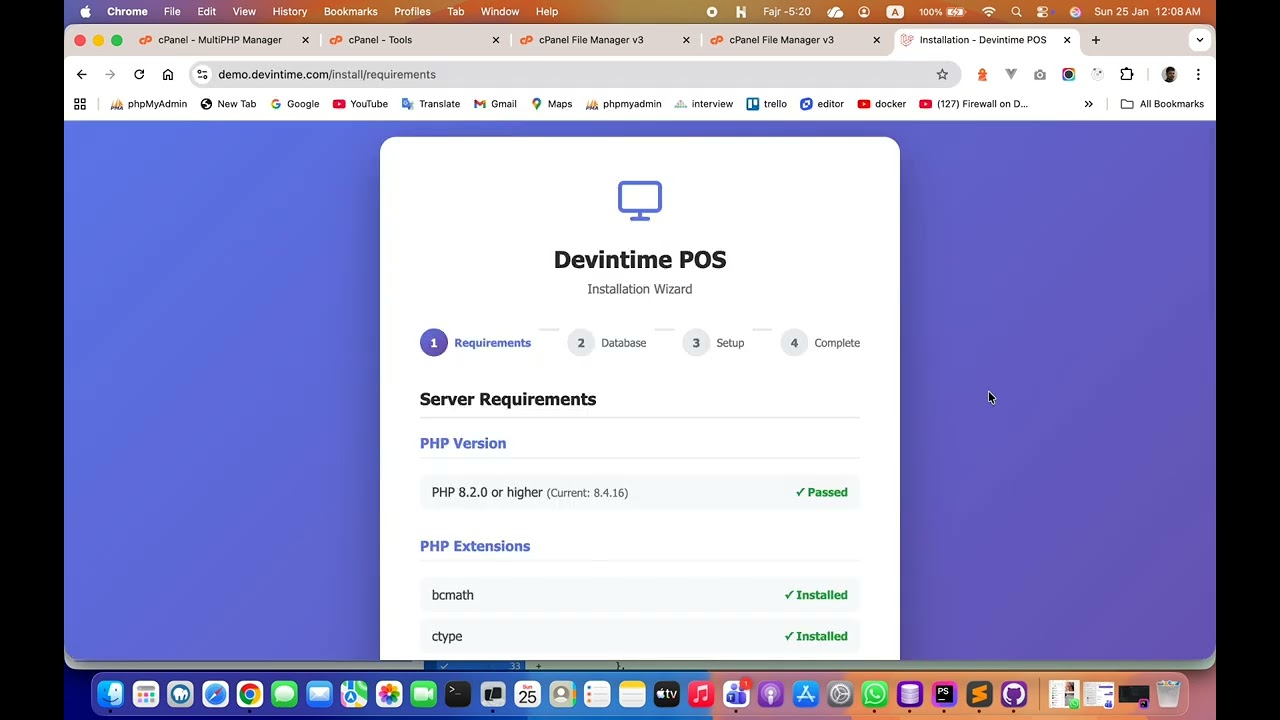Select wizard step 3 Setup
The height and width of the screenshot is (720, 1280).
(714, 343)
